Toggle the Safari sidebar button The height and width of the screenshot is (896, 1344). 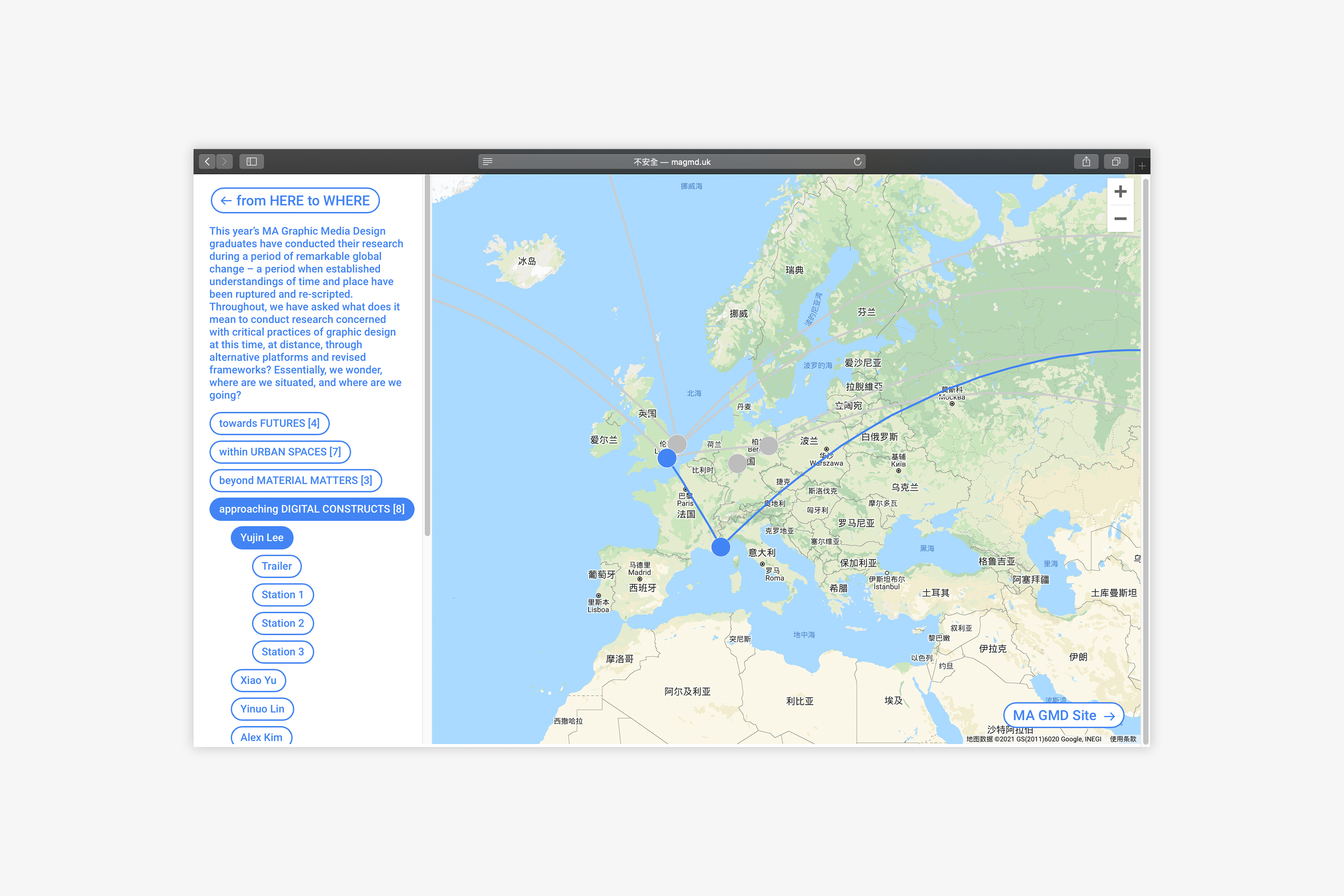[251, 162]
